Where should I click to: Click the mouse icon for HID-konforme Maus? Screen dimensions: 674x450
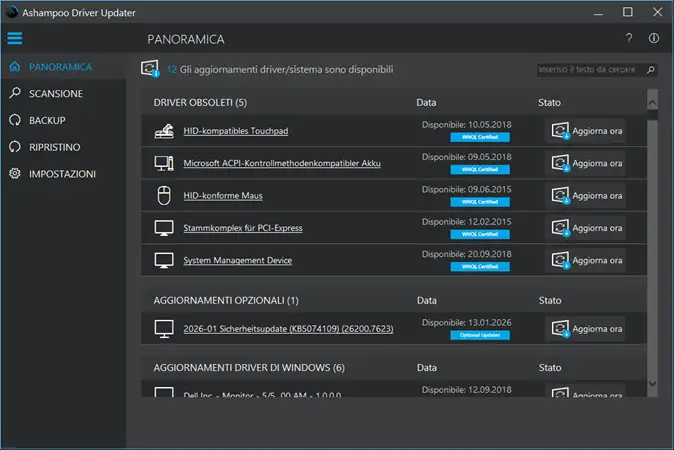(165, 195)
